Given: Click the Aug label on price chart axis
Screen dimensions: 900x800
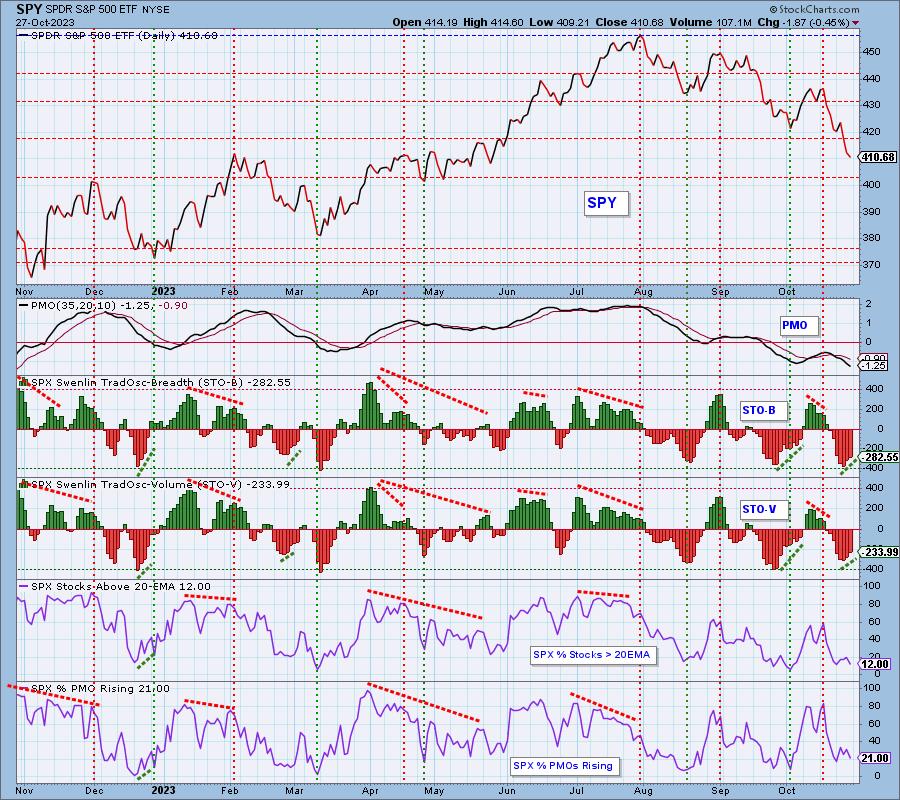Looking at the screenshot, I should click(x=644, y=292).
